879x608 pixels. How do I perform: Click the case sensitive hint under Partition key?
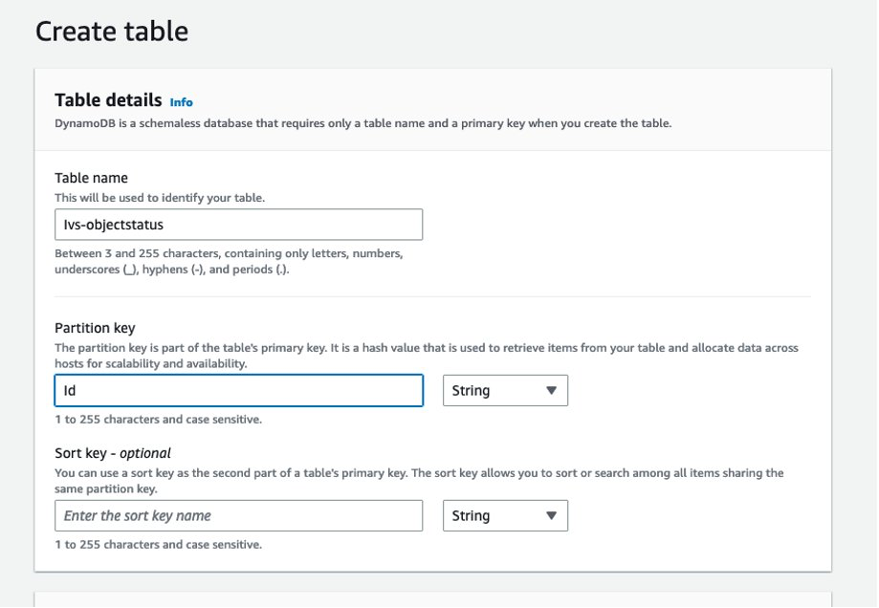[158, 419]
